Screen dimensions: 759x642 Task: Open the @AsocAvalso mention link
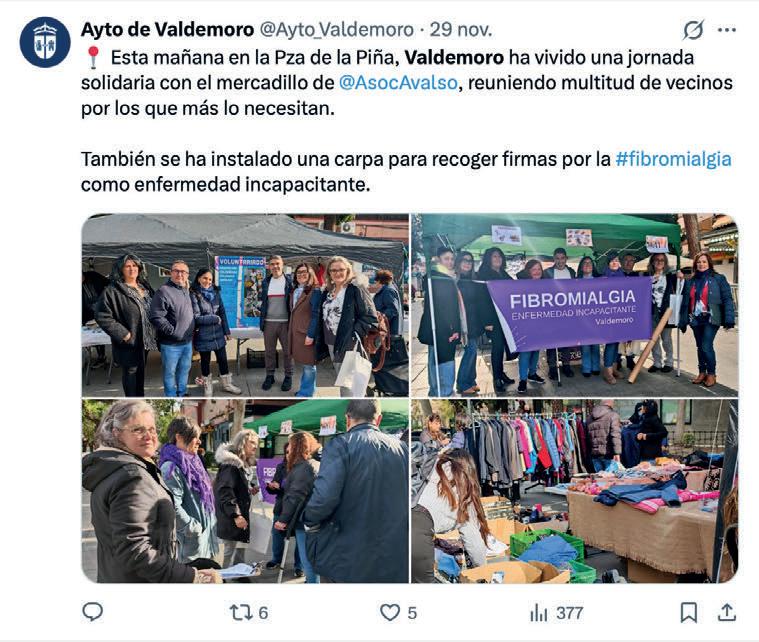point(398,82)
